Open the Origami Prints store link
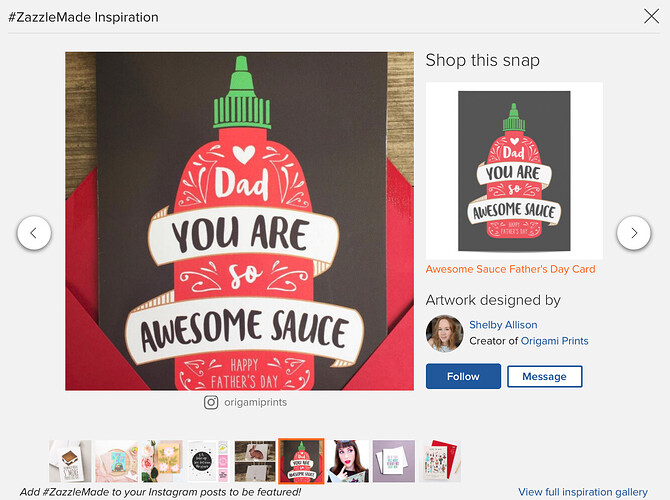This screenshot has height=500, width=670. [x=555, y=341]
